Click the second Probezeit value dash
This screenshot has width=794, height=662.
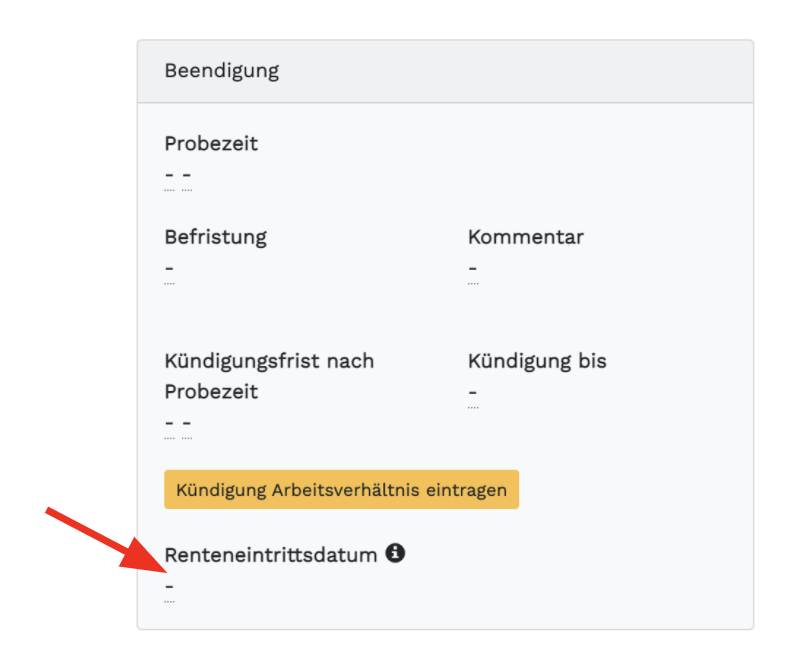tap(187, 176)
